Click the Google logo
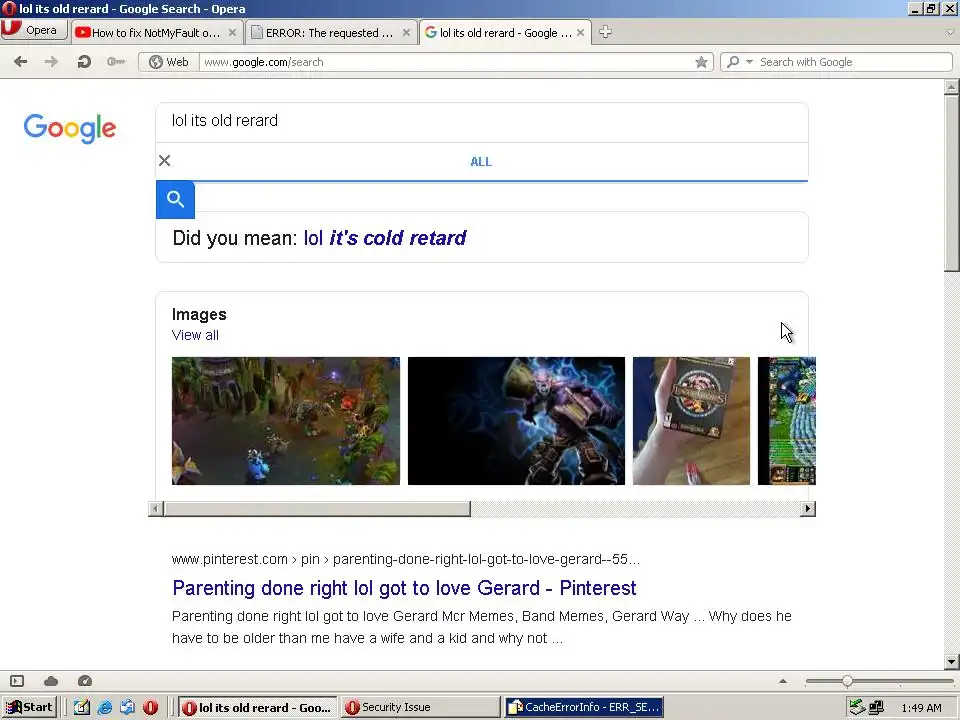Image resolution: width=960 pixels, height=720 pixels. click(70, 128)
